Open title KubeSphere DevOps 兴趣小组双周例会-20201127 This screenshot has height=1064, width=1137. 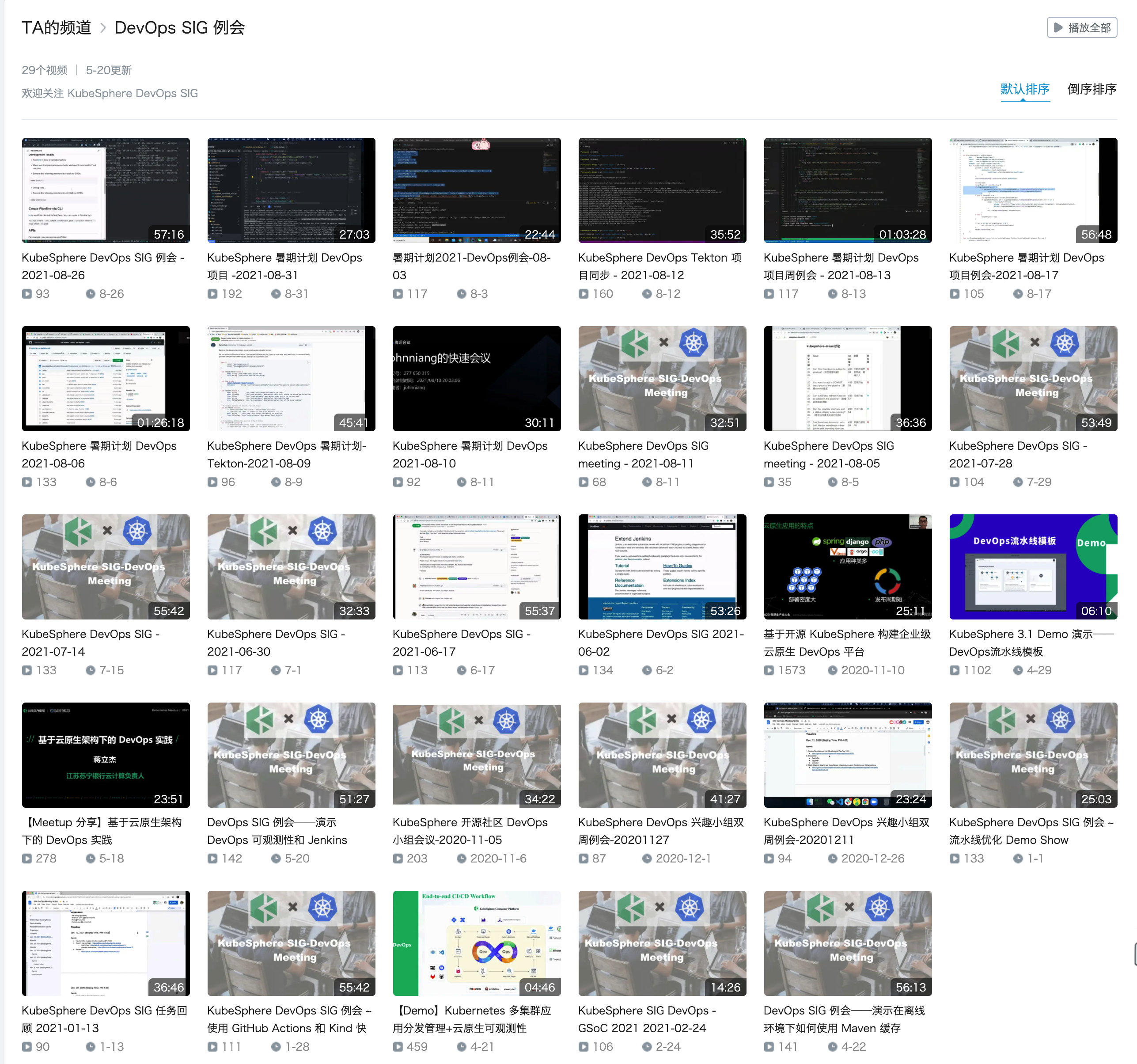pyautogui.click(x=660, y=831)
